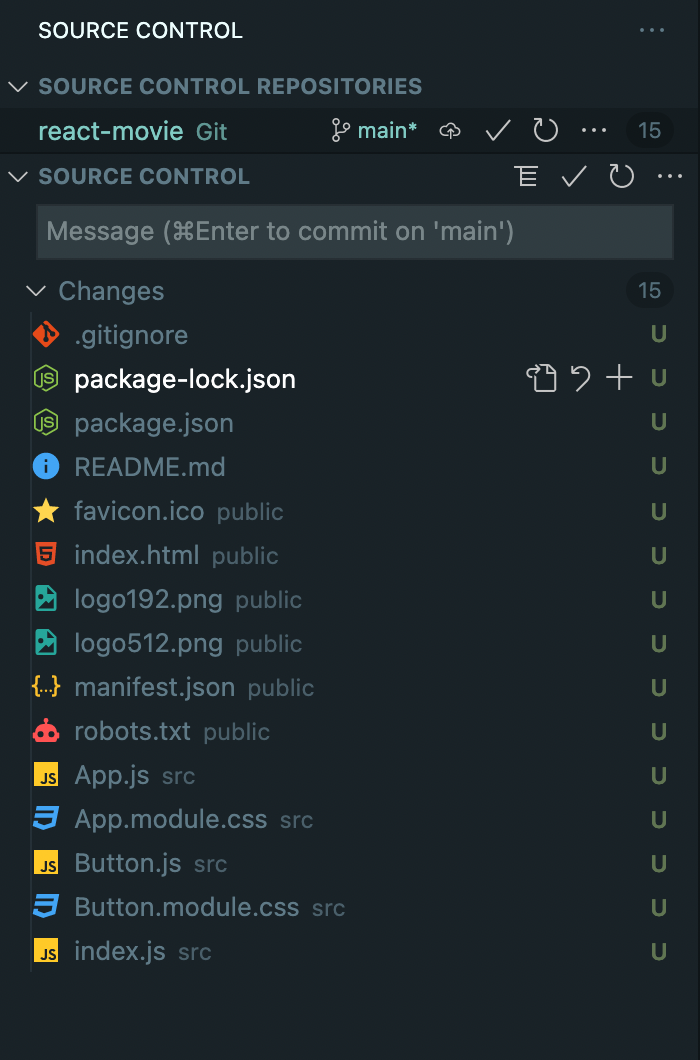Collapse the Source Control section
The width and height of the screenshot is (700, 1060).
point(17,176)
